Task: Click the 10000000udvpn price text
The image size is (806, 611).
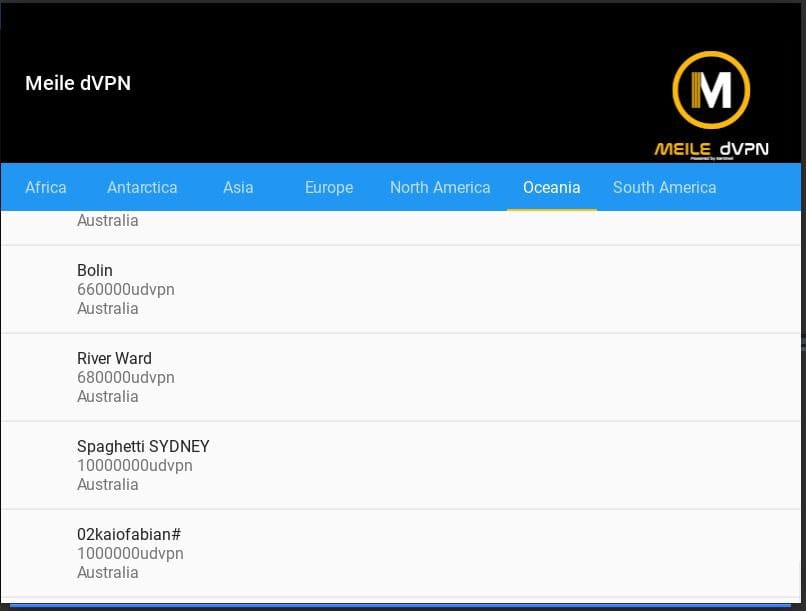Action: point(135,465)
